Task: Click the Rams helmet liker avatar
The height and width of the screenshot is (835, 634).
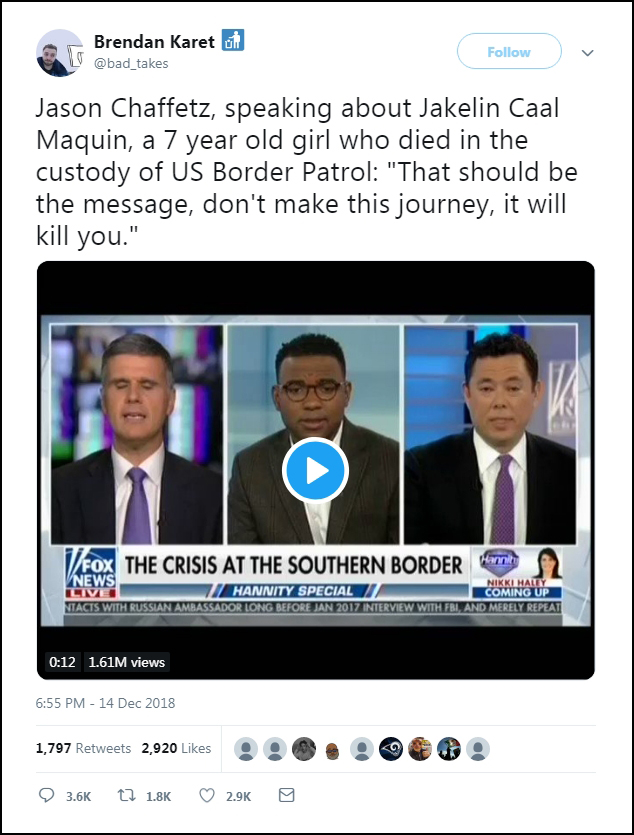Action: (391, 749)
